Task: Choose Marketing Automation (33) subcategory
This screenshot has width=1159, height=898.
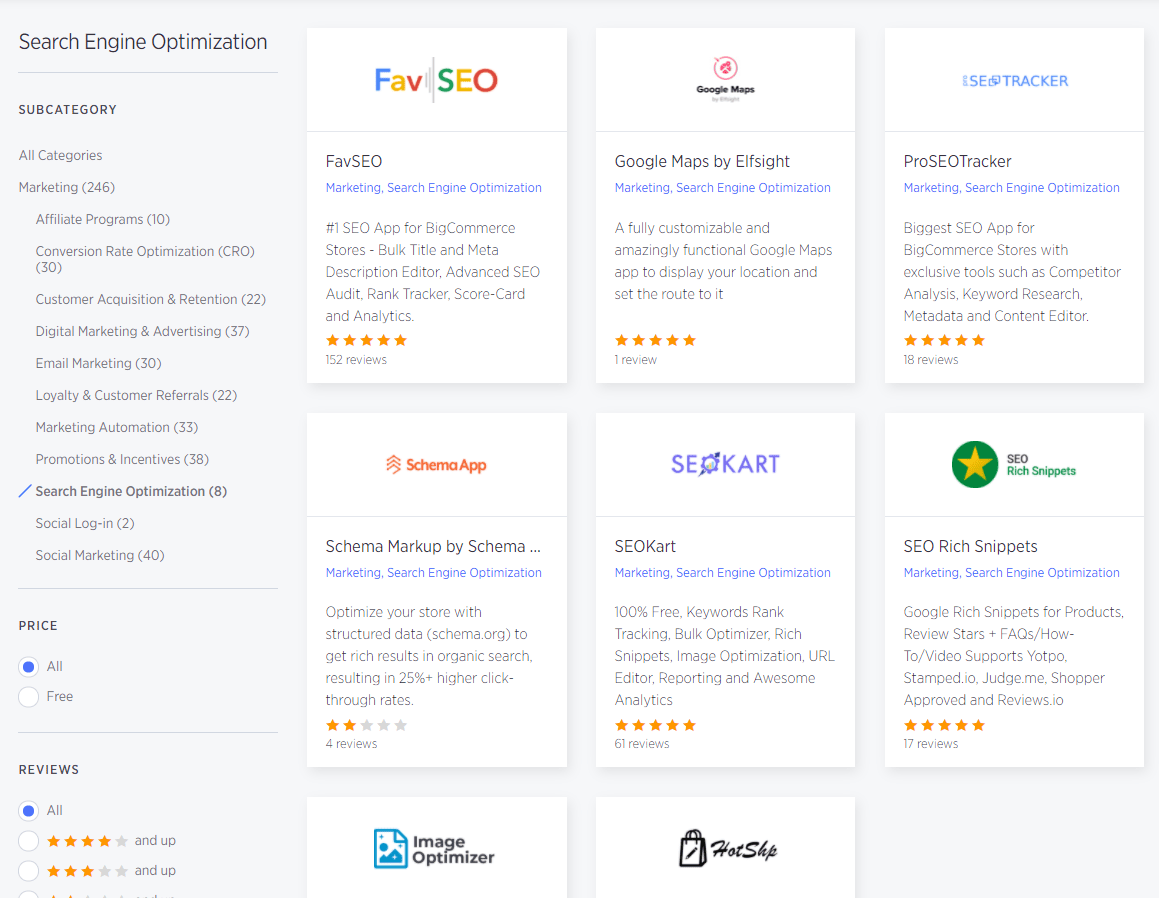Action: [x=117, y=427]
